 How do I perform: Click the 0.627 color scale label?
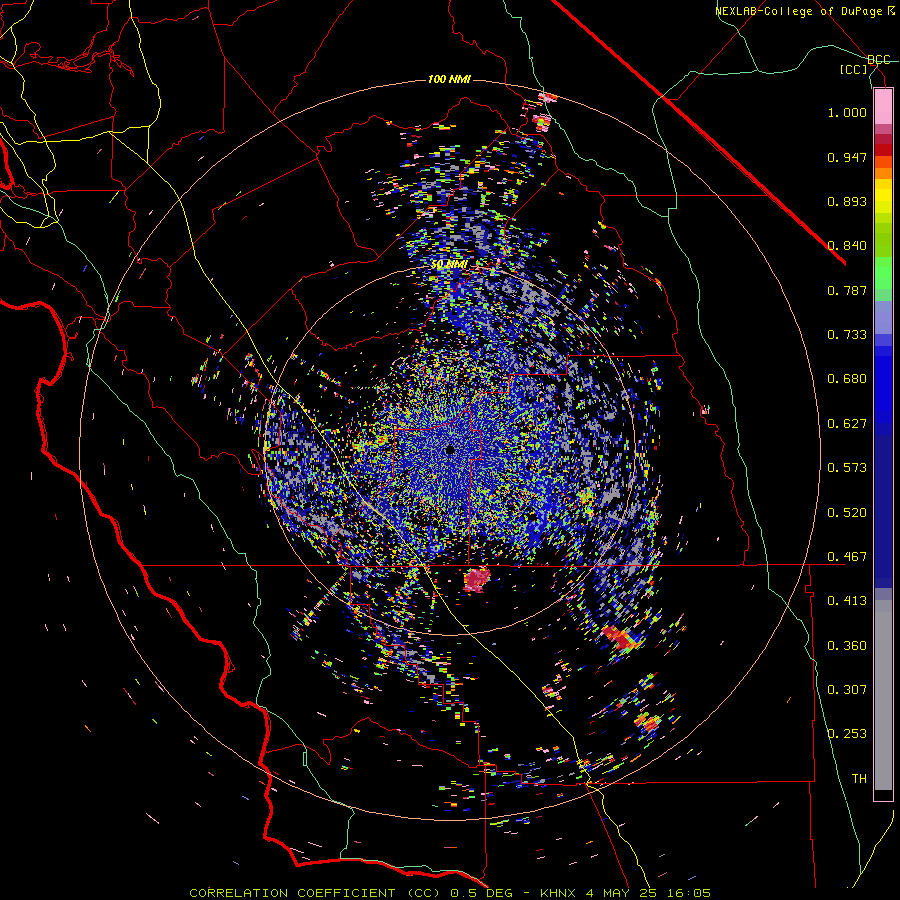point(847,424)
